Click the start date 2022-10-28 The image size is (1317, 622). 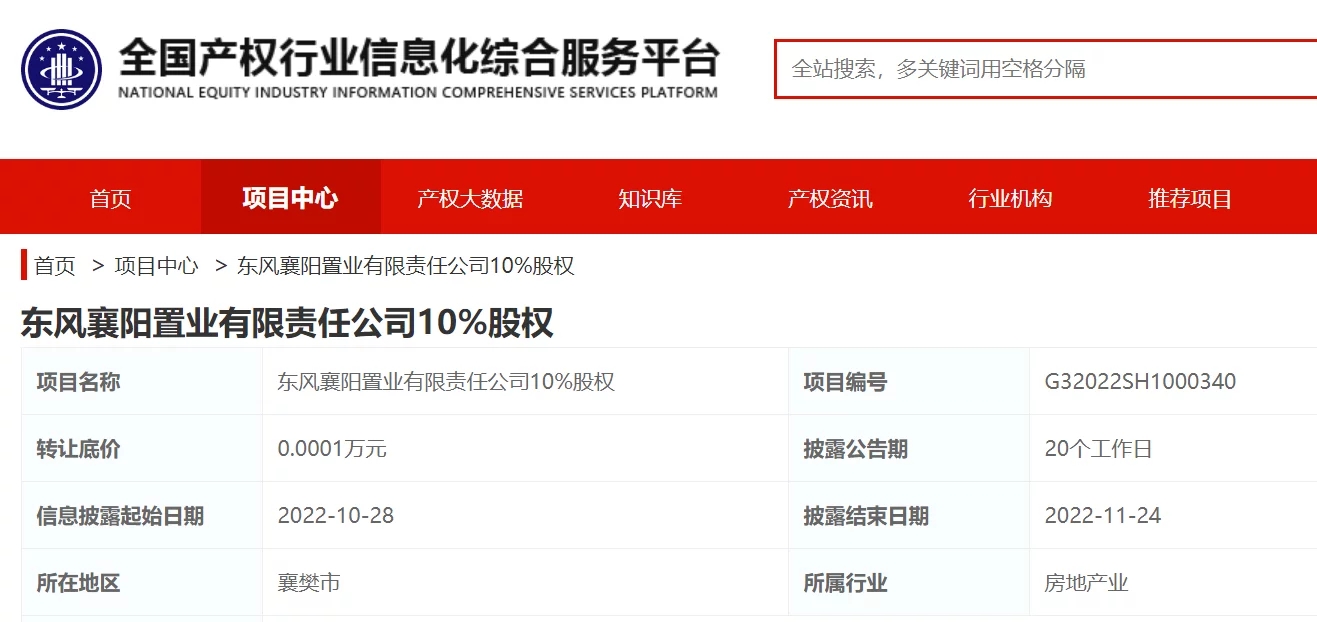pyautogui.click(x=336, y=516)
